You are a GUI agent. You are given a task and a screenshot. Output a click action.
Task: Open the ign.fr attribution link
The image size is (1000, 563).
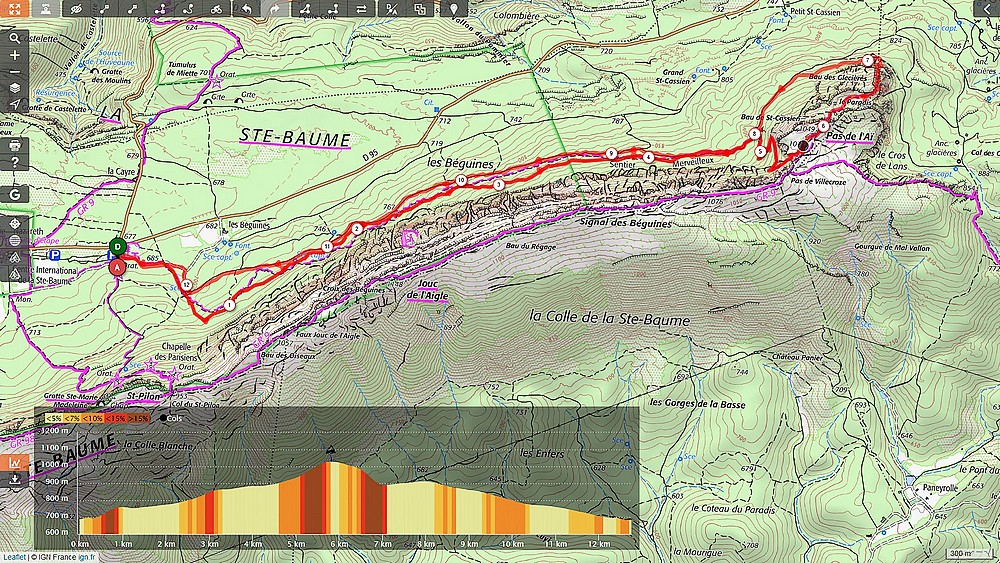tap(87, 557)
